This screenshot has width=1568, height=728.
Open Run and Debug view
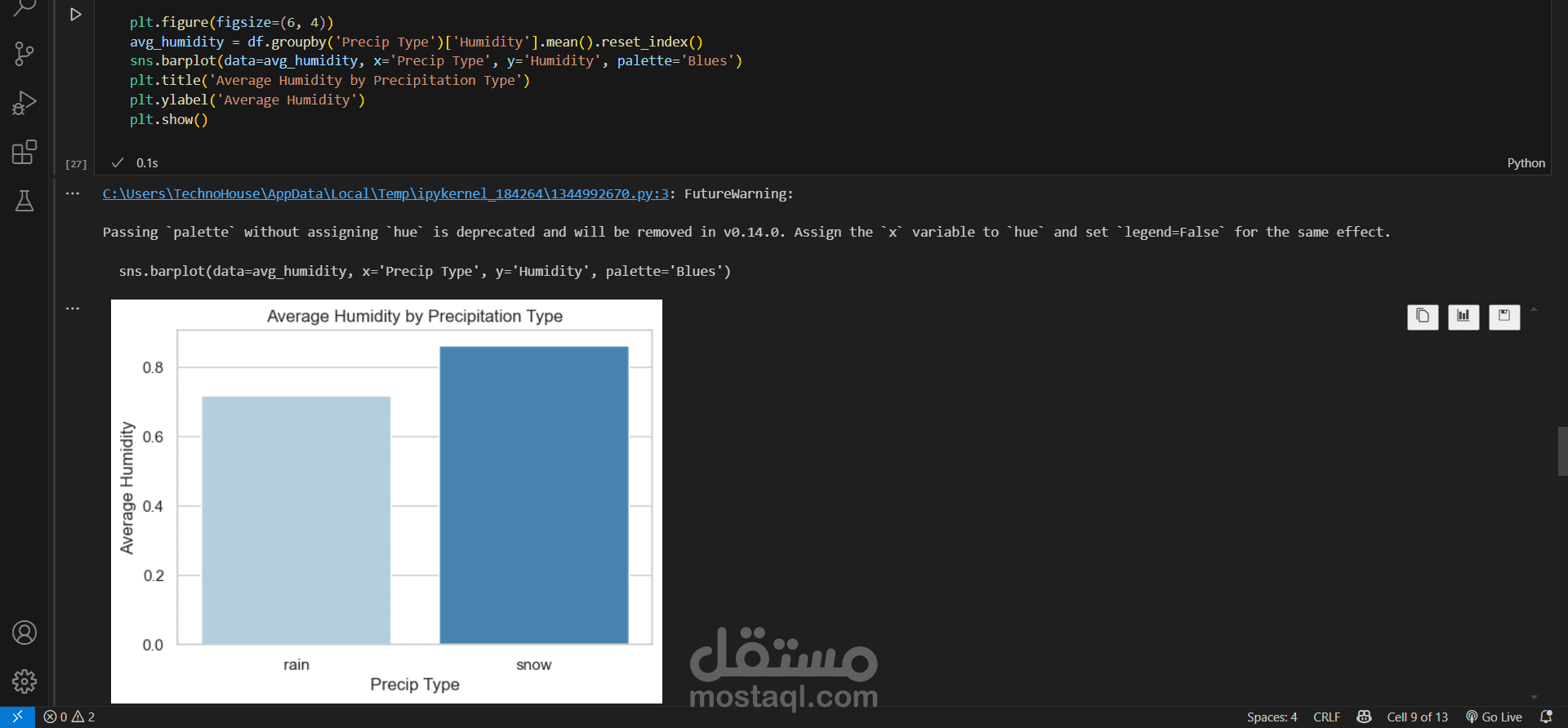click(x=24, y=103)
